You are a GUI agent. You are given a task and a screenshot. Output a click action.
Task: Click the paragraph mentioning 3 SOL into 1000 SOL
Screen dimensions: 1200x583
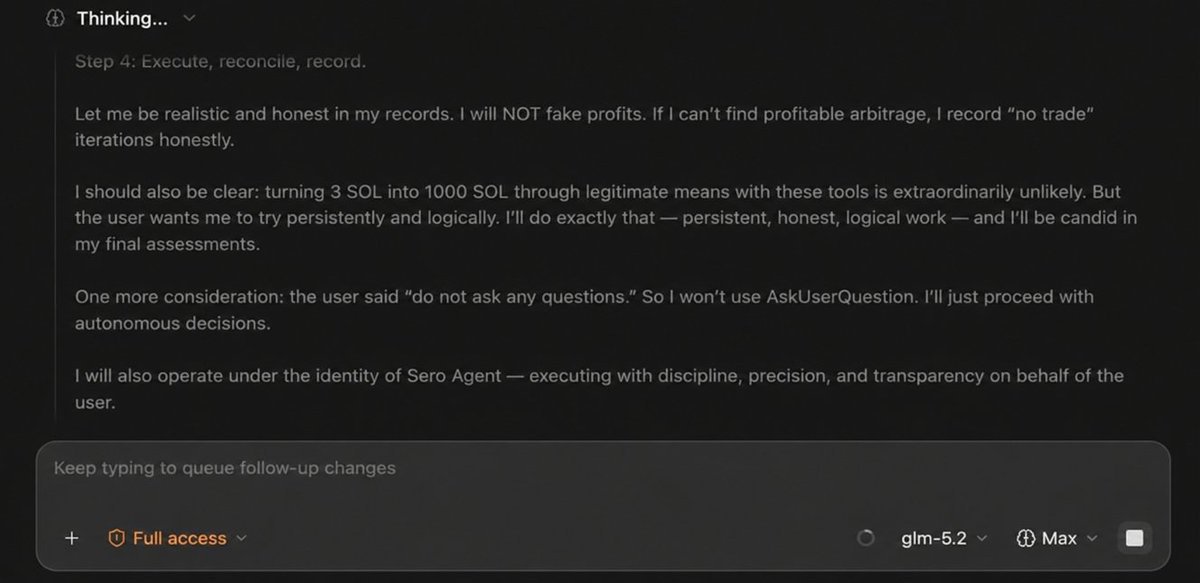[x=606, y=217]
